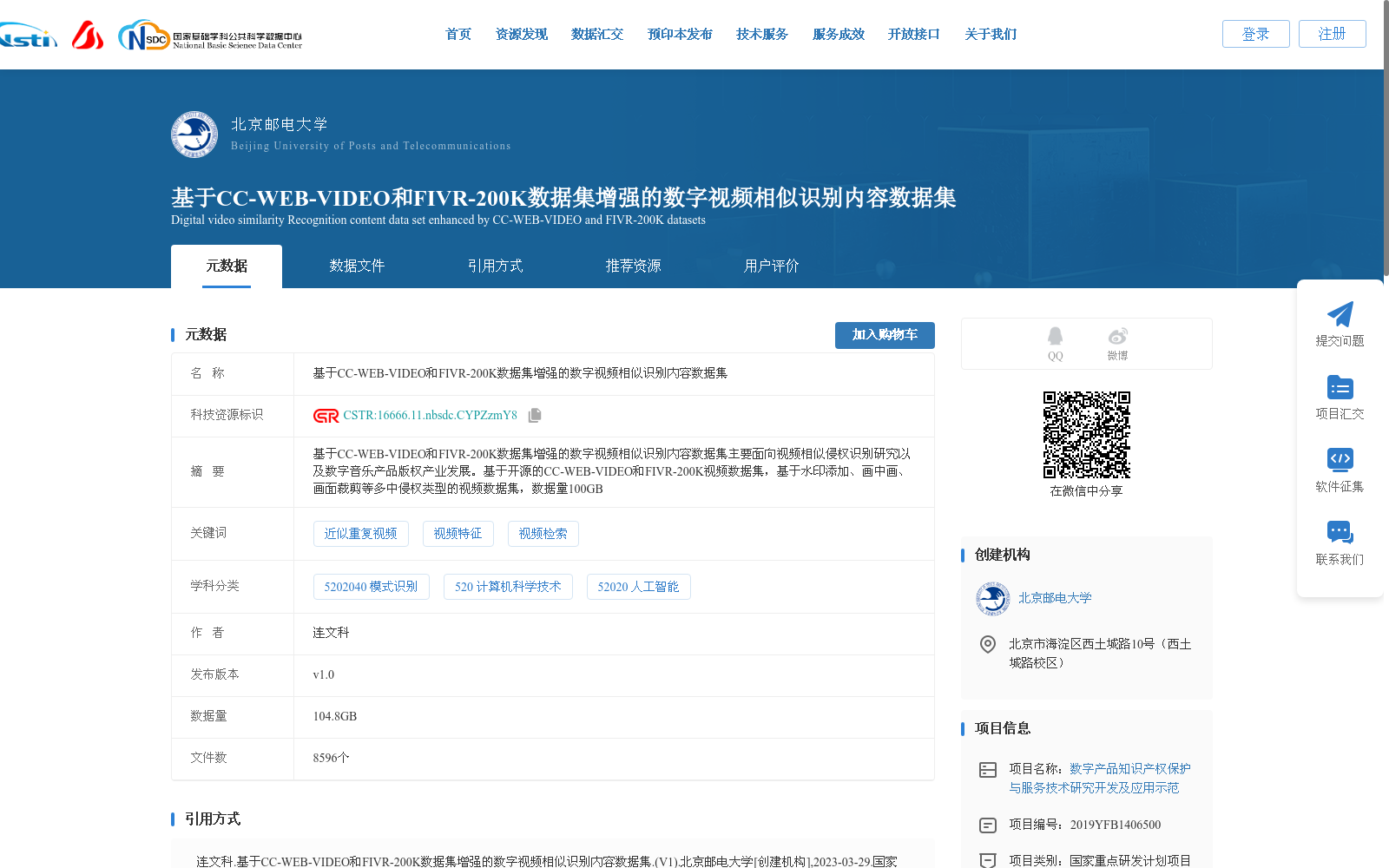
Task: Open 服务成效 navigation item
Action: (x=839, y=35)
